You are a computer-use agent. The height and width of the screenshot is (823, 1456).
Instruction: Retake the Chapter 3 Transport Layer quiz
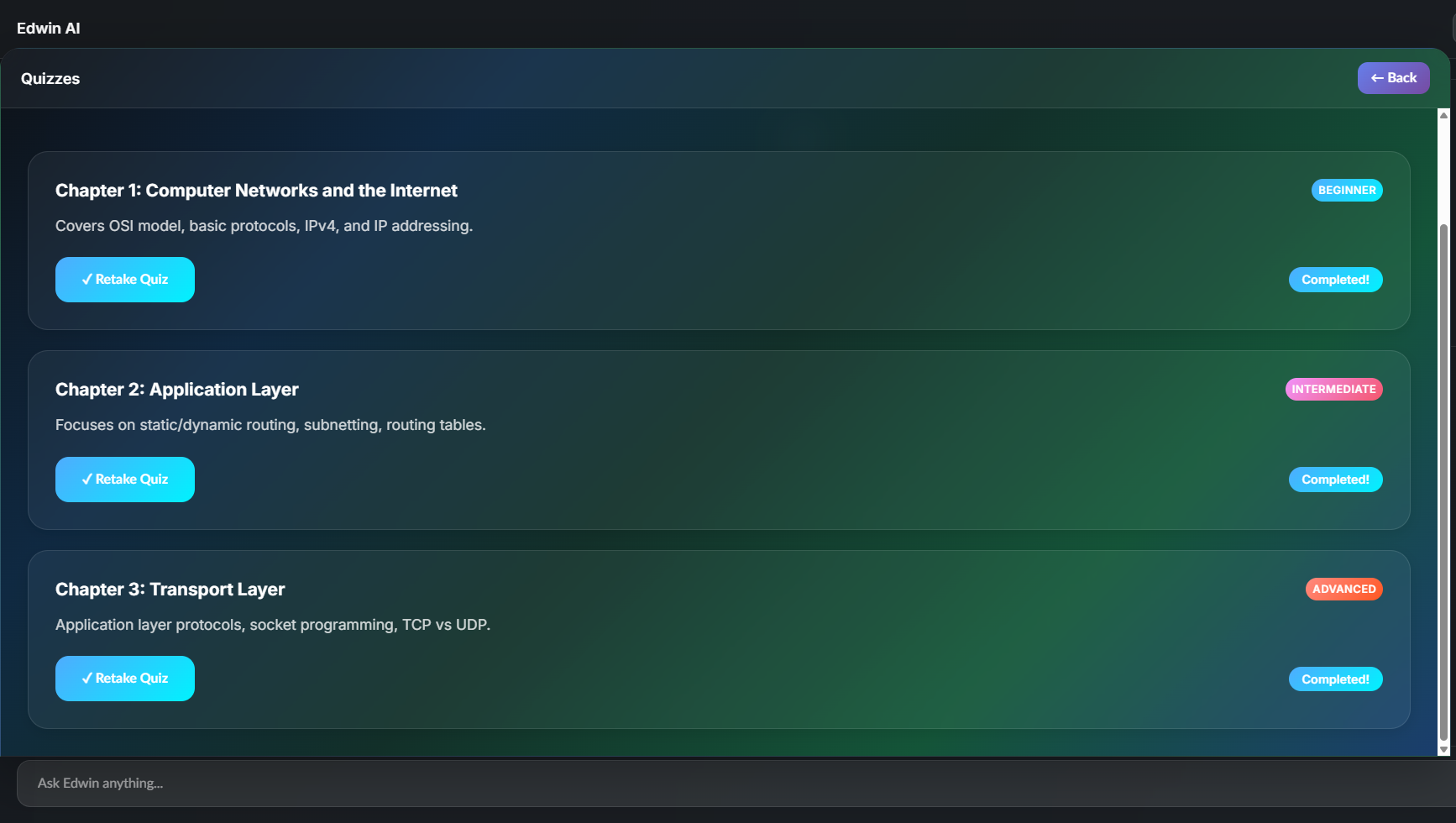(x=125, y=679)
